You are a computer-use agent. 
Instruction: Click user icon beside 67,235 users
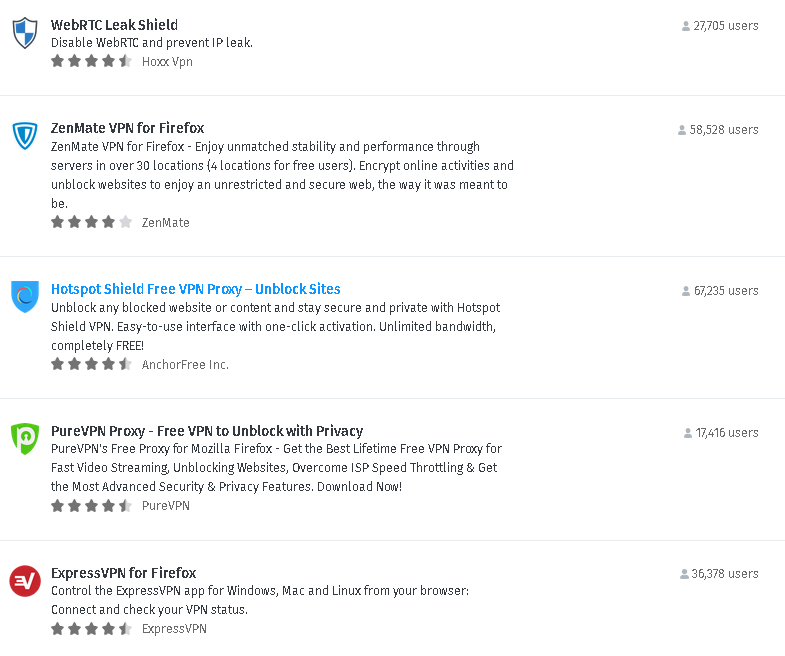tap(686, 291)
